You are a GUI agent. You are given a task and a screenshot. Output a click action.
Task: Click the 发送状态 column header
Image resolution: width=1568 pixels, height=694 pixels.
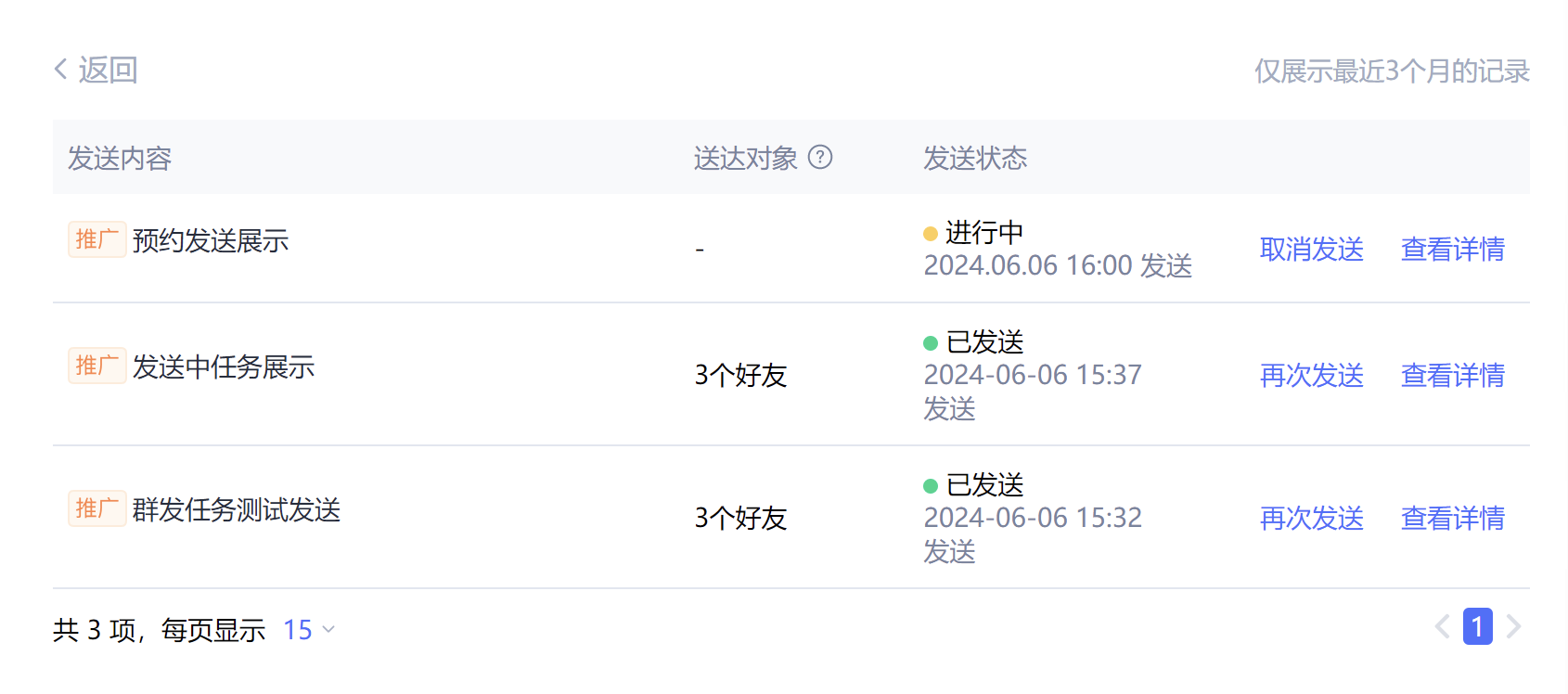point(975,158)
